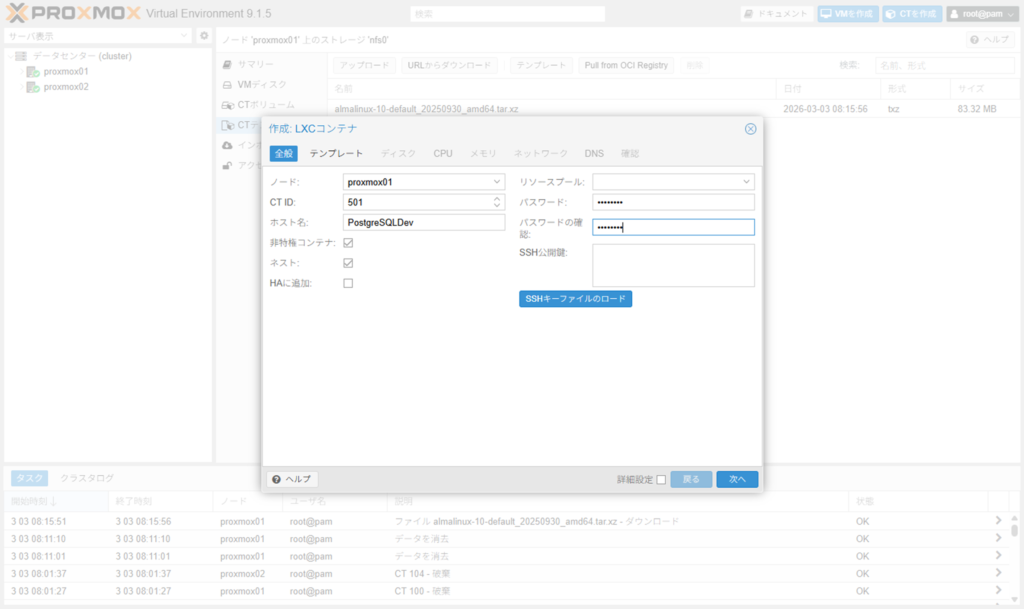Close the LXC container creation dialog
This screenshot has width=1024, height=609.
[x=750, y=129]
